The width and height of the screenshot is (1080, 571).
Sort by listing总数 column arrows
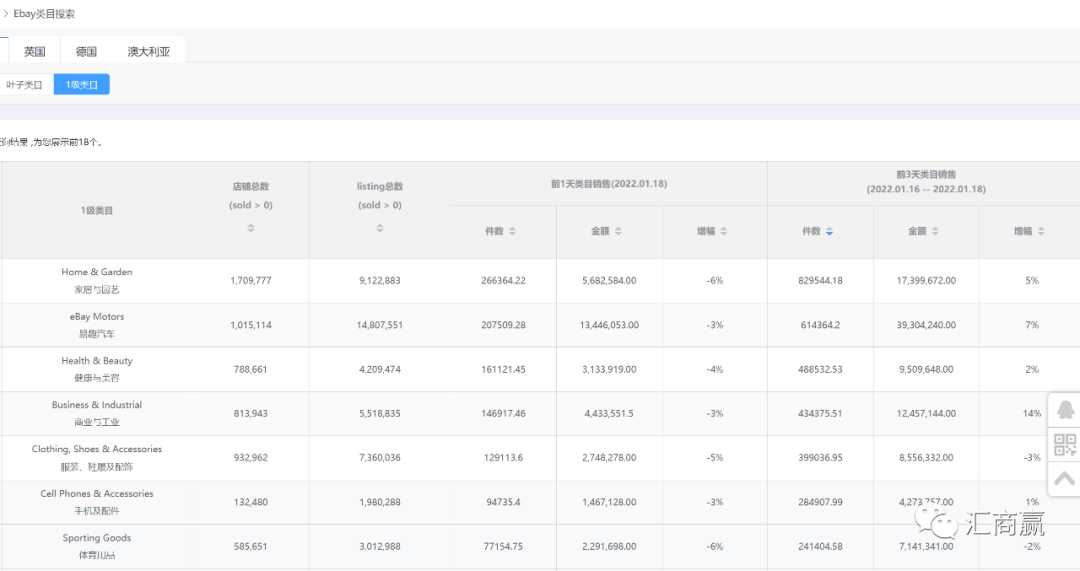(380, 228)
